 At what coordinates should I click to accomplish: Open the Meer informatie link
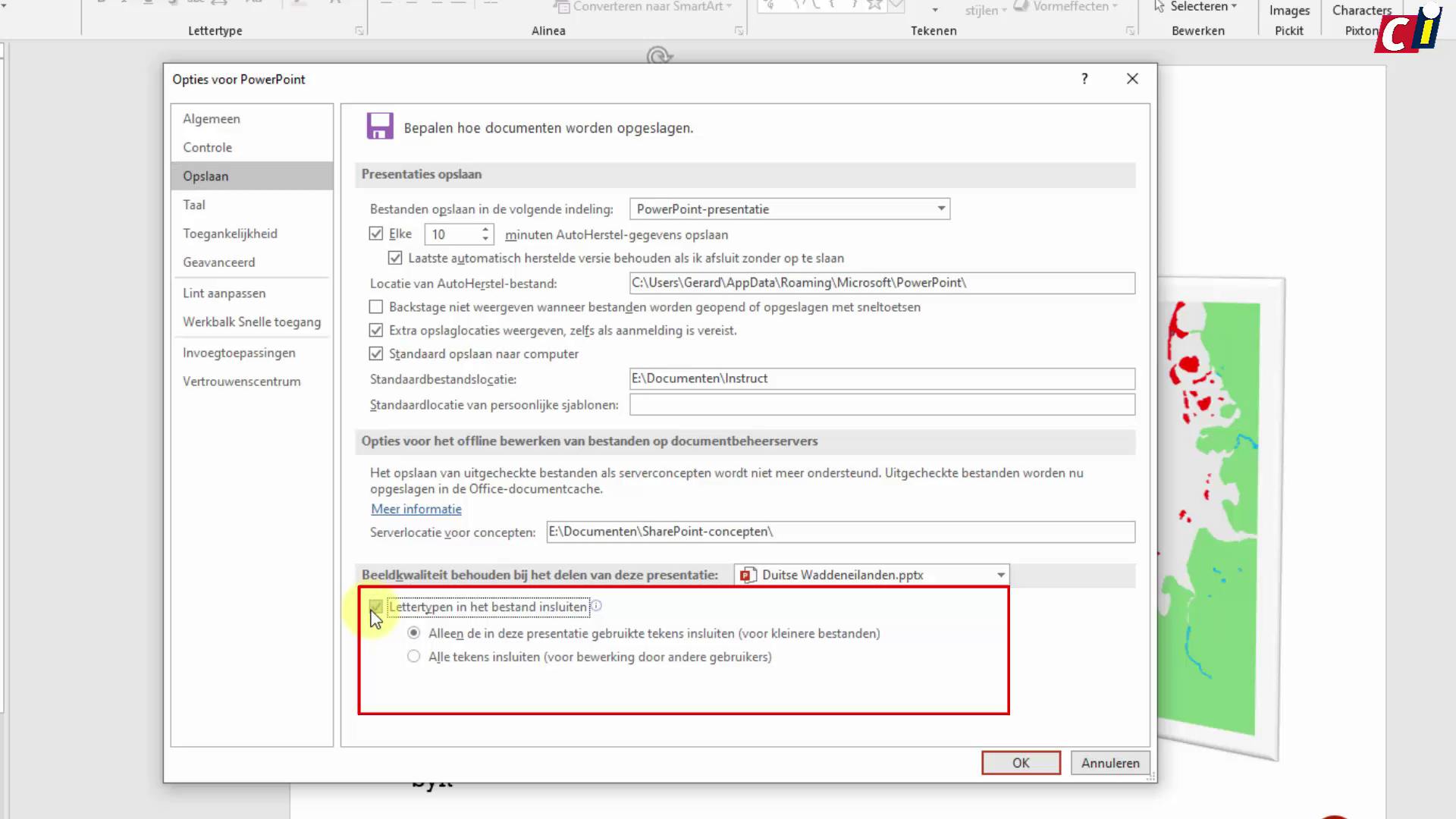coord(416,510)
